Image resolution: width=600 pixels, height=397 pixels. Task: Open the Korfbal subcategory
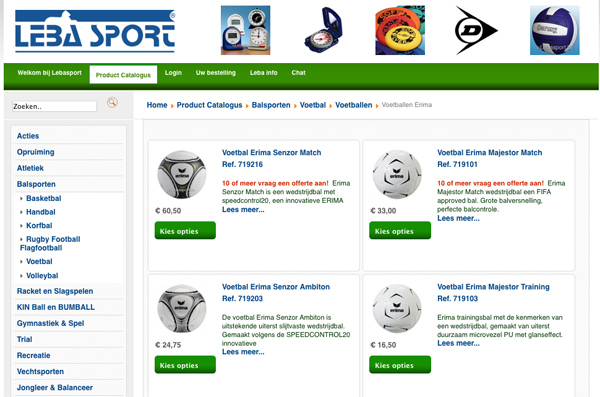click(x=39, y=225)
